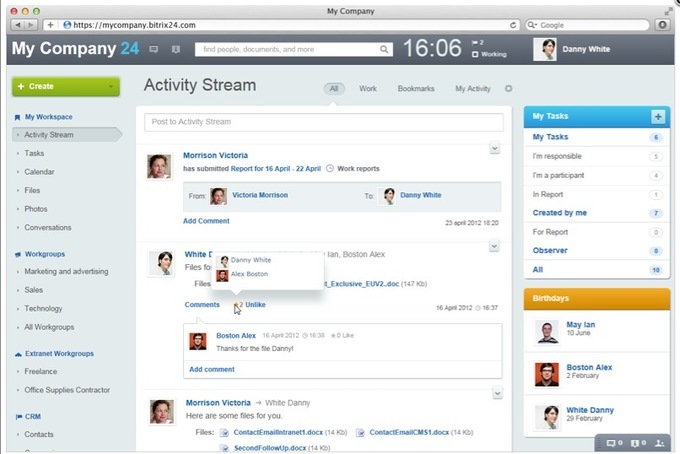Open Files in the left menu
The height and width of the screenshot is (454, 680).
click(x=32, y=190)
